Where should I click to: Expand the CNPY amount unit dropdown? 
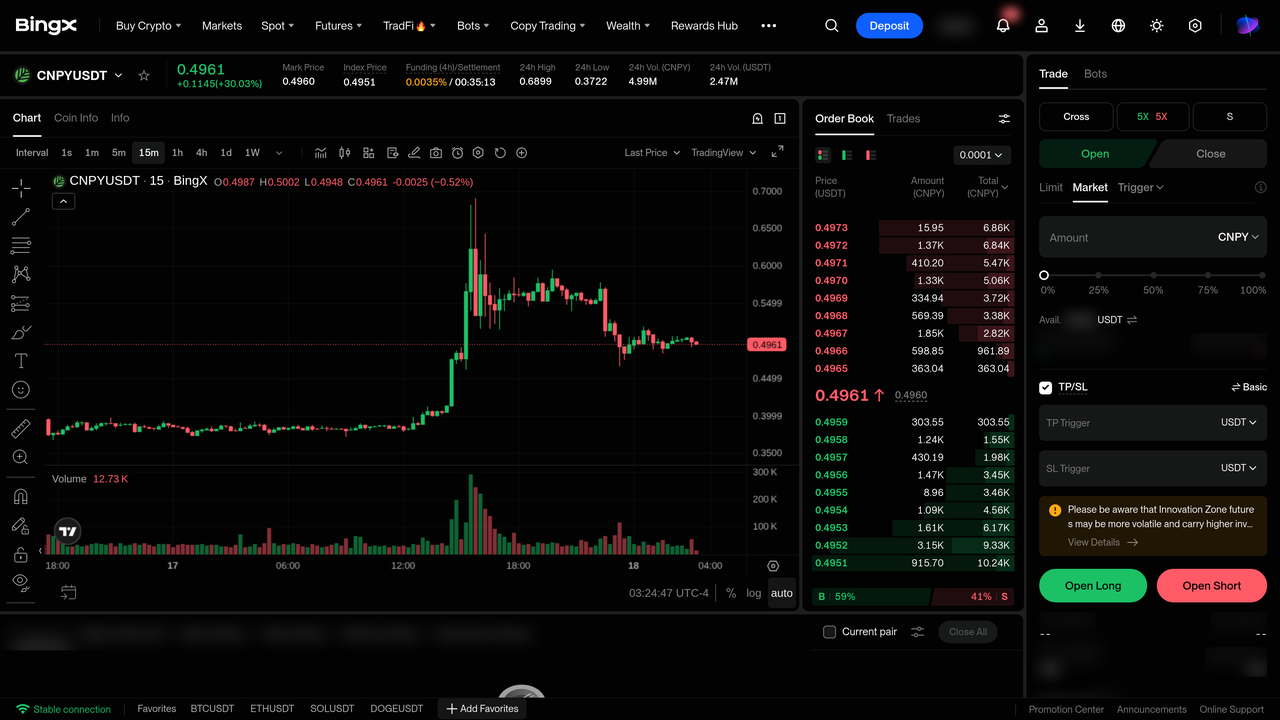1238,237
